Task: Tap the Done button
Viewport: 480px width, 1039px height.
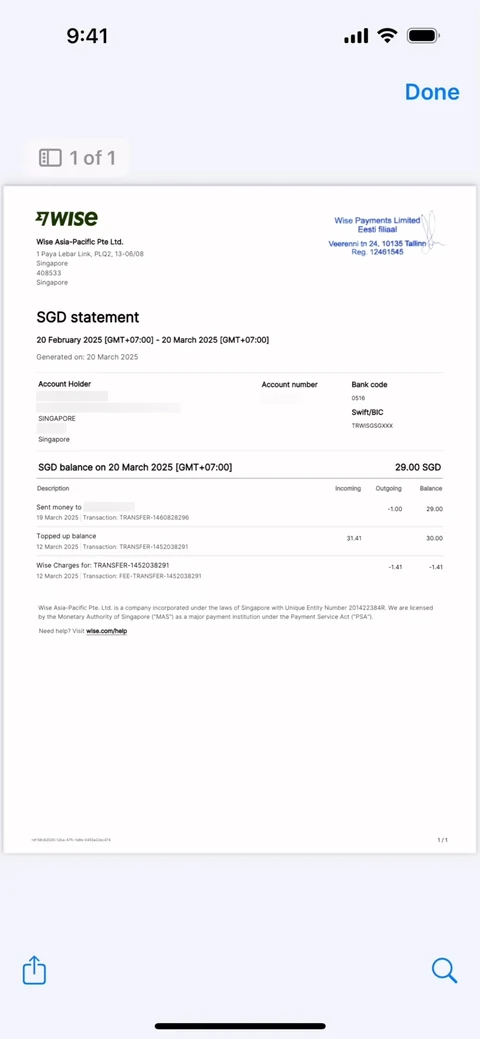Action: pos(432,92)
